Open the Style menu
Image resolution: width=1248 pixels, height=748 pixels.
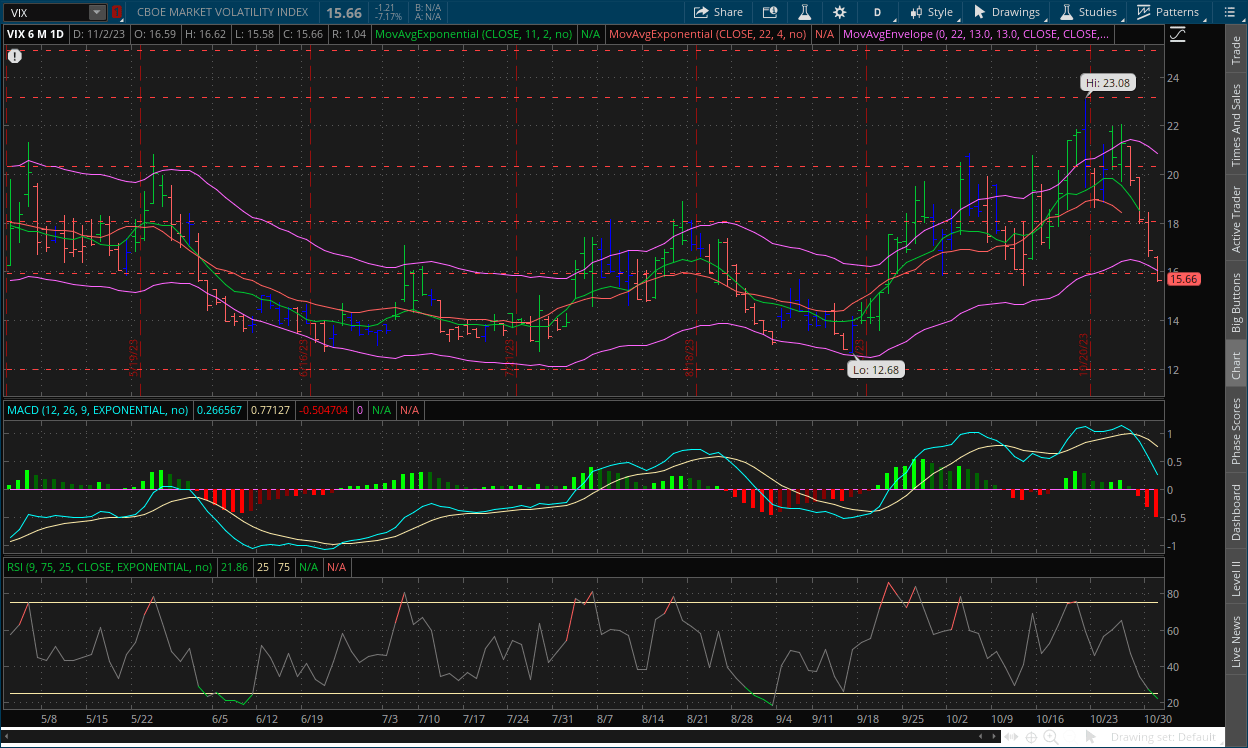(x=930, y=12)
